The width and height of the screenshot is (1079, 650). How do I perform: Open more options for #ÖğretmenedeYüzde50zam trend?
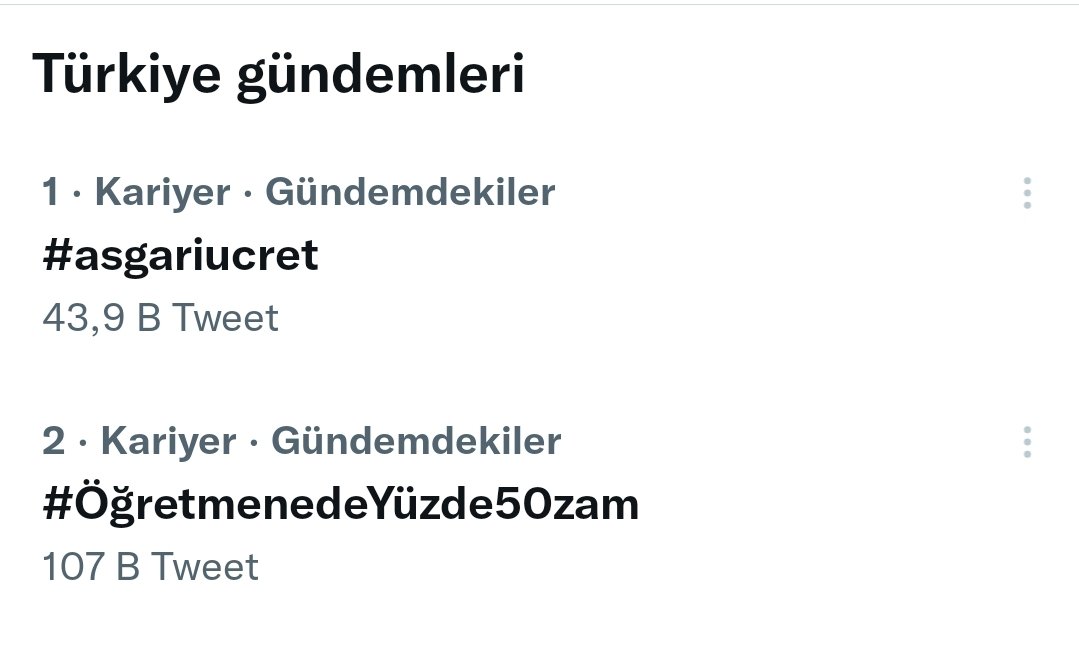[x=1027, y=442]
